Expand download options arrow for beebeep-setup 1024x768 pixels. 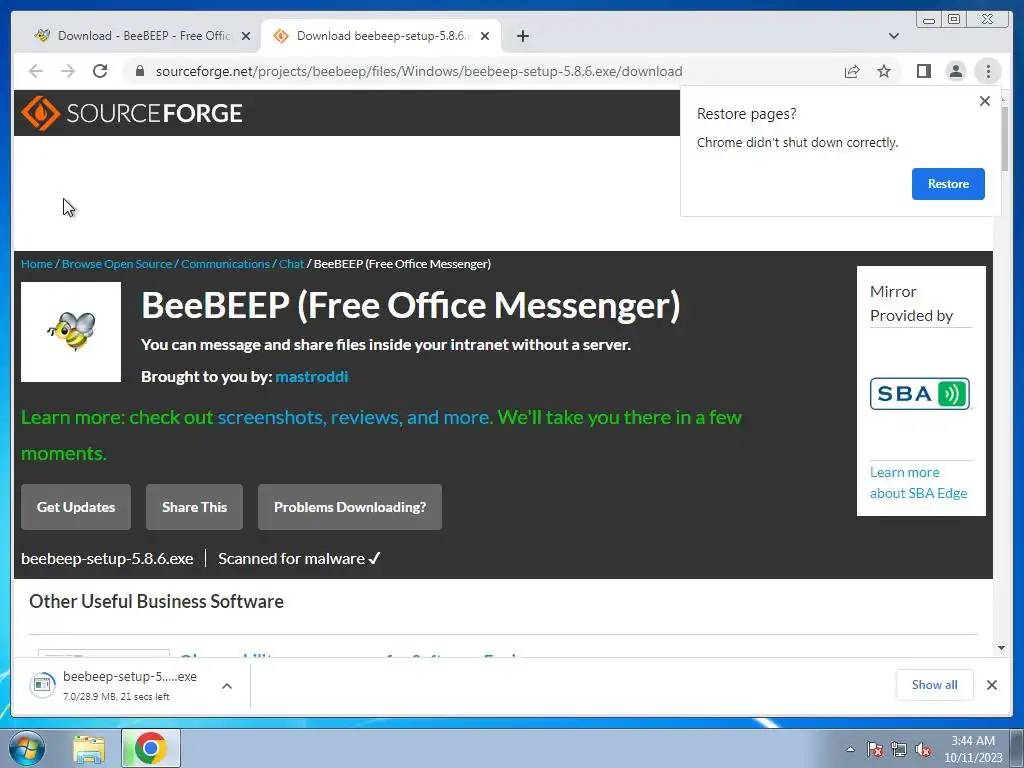click(x=227, y=686)
